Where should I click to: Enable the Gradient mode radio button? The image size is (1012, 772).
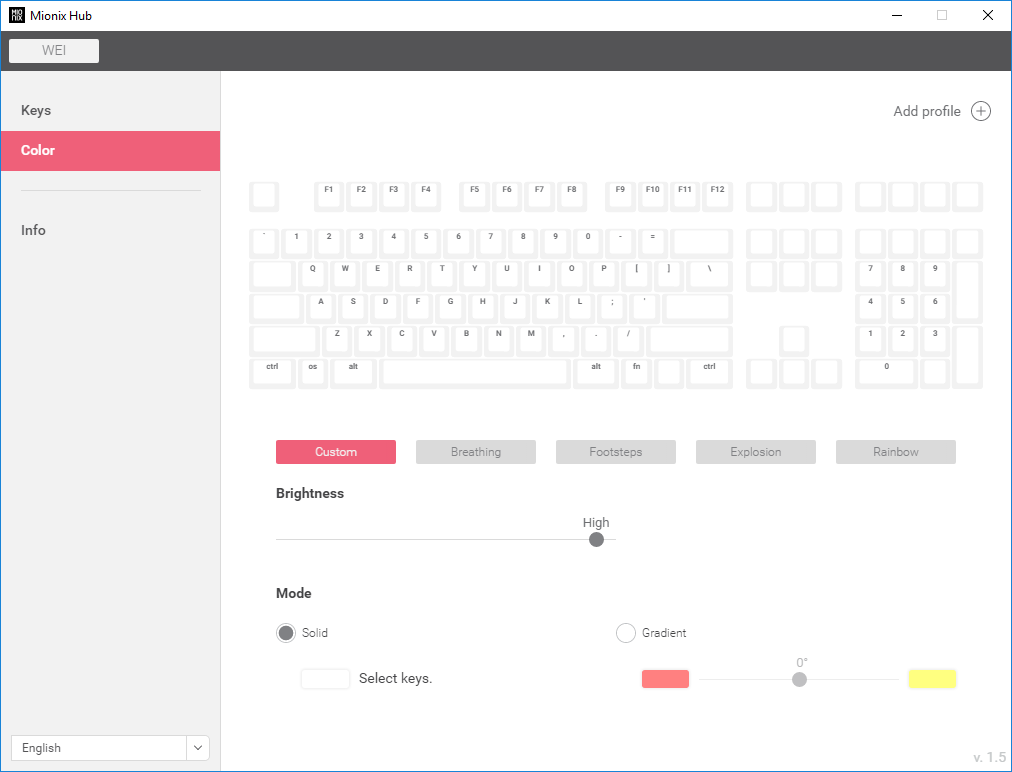tap(625, 633)
